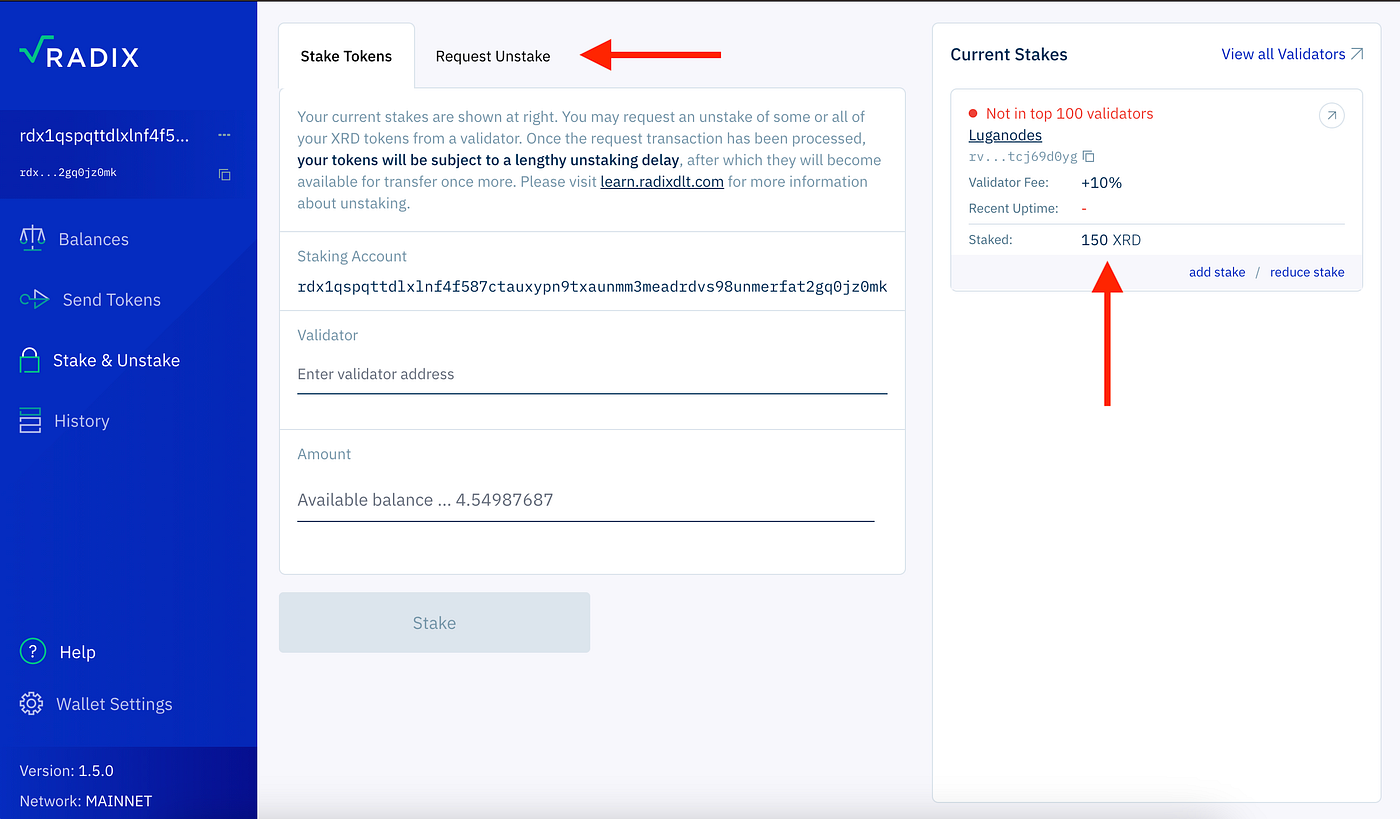Click the Network: MAINNET text
The width and height of the screenshot is (1400, 819).
85,801
